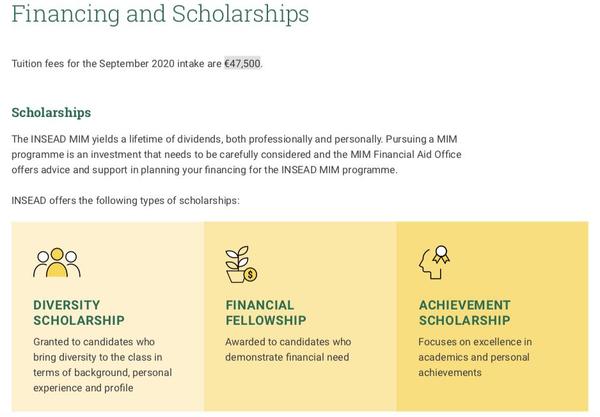This screenshot has width=600, height=417.
Task: Click the Diversity Scholarship people icon
Action: tap(57, 263)
